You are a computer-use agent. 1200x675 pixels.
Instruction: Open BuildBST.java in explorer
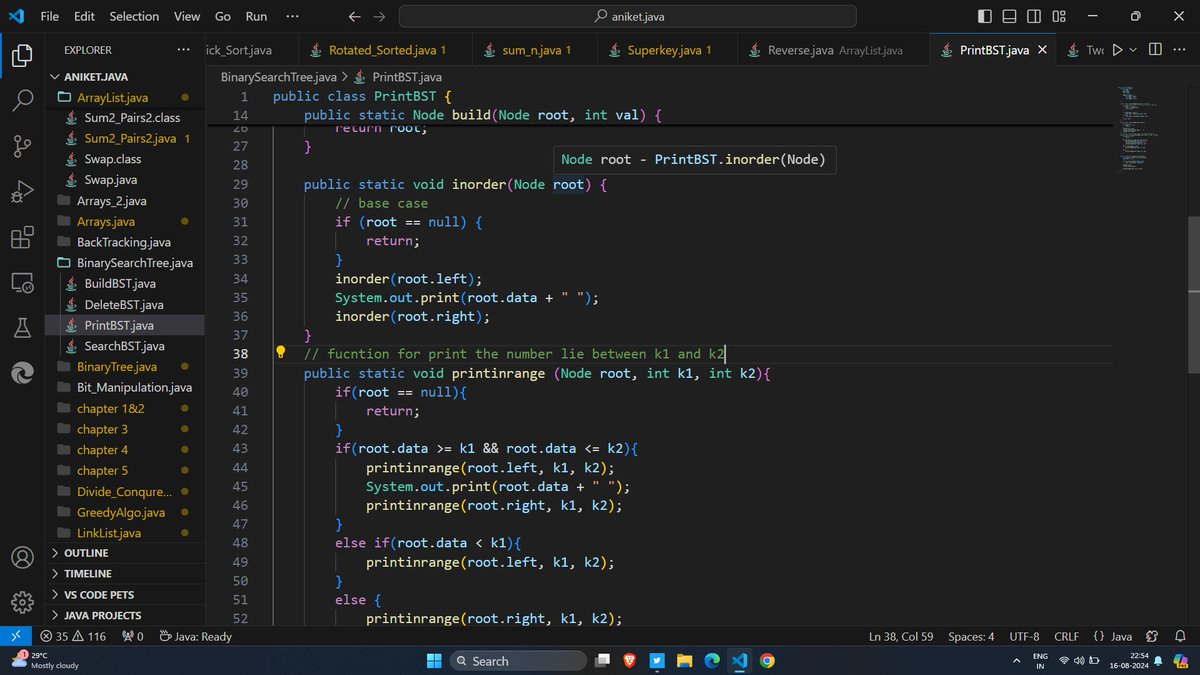click(125, 284)
